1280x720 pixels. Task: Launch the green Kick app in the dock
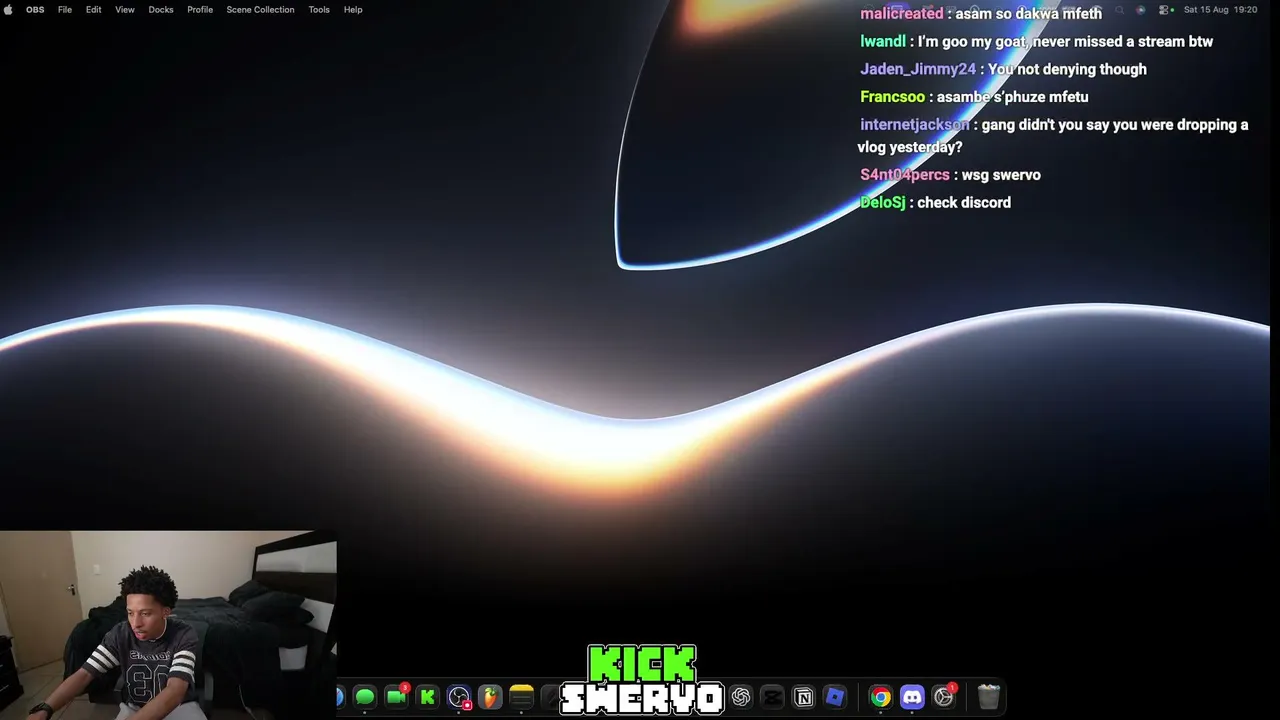pyautogui.click(x=428, y=697)
